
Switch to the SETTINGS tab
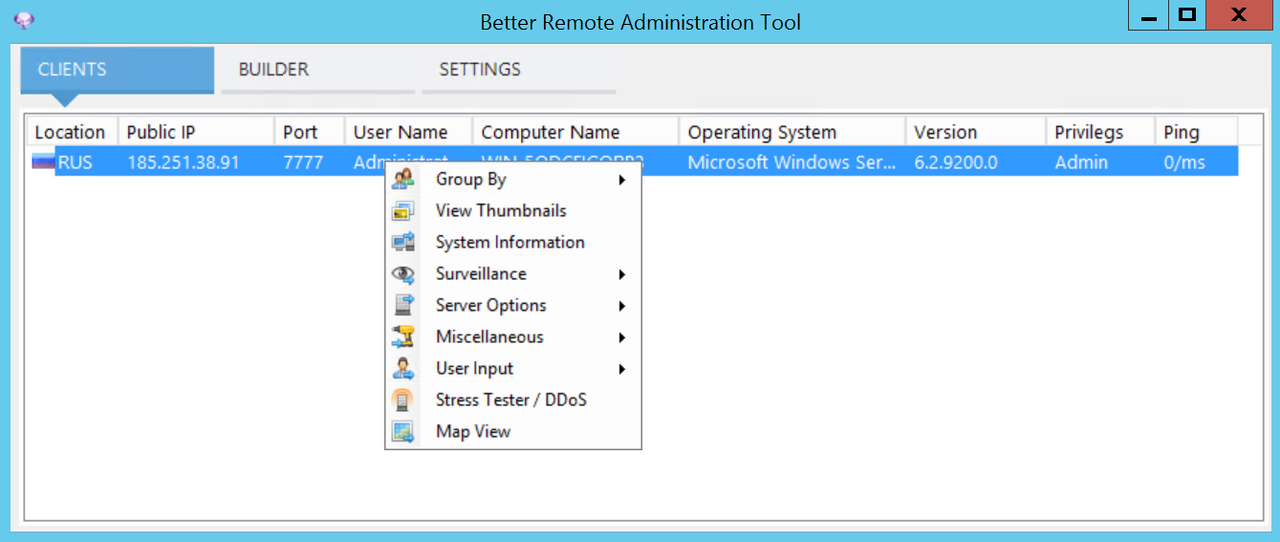pyautogui.click(x=519, y=70)
